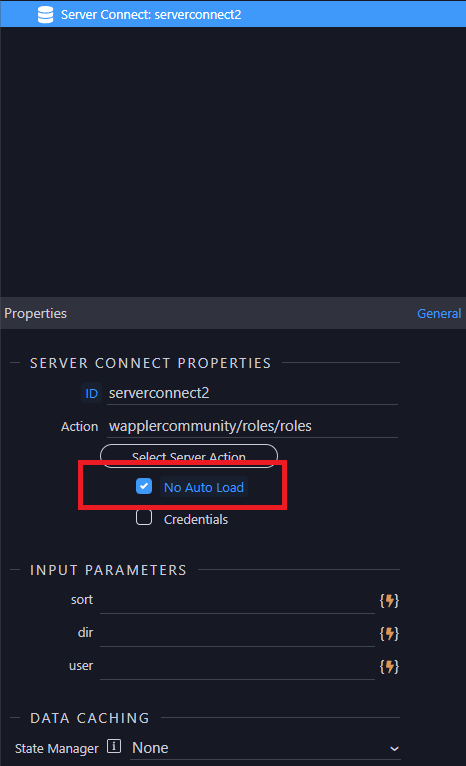The height and width of the screenshot is (766, 466).
Task: Open dynamic data picker for user parameter
Action: click(389, 666)
